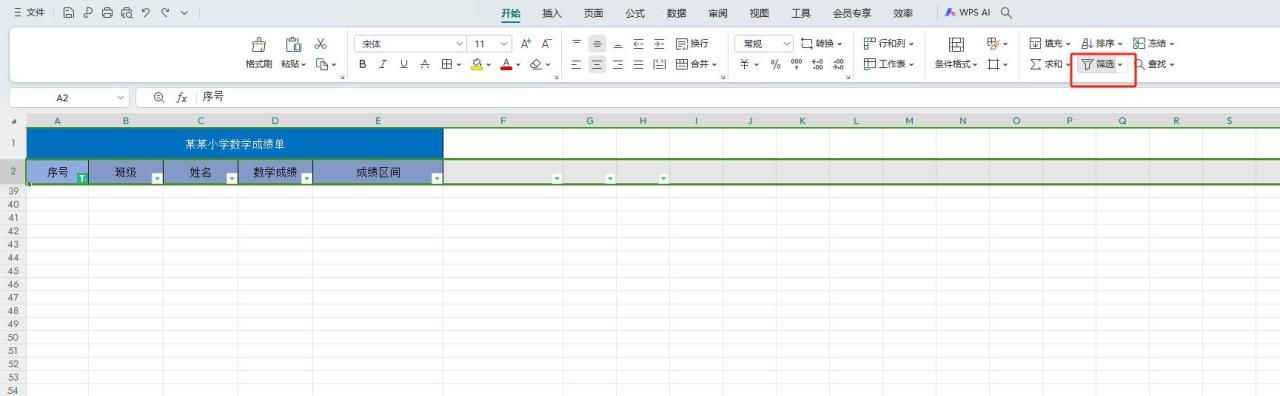Open the 转换 convert menu
Viewport: 1280px width, 396px height.
click(x=821, y=44)
